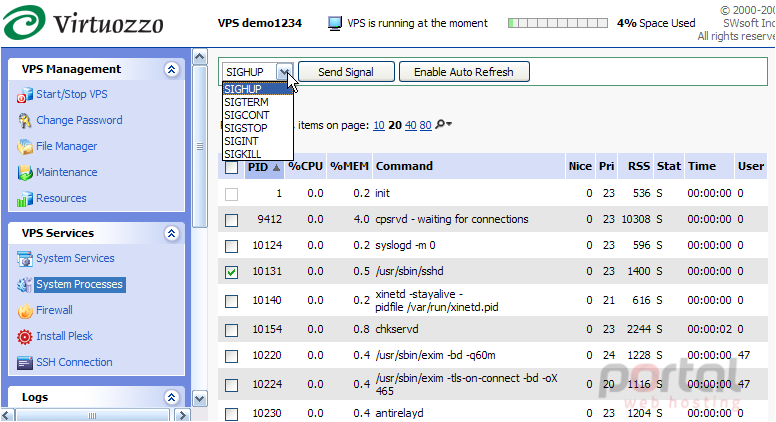Check the xinetd process 10140 checkbox
This screenshot has height=422, width=776.
click(231, 301)
